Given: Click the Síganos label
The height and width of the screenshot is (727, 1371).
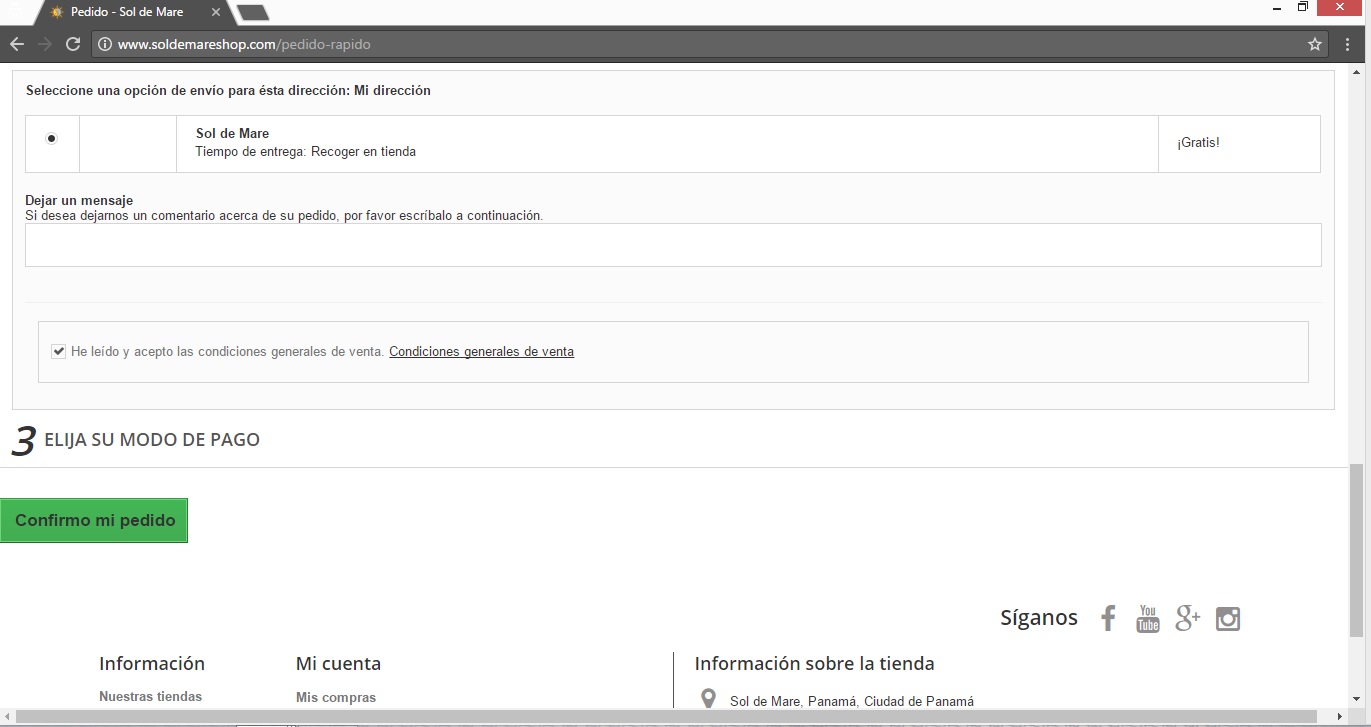Looking at the screenshot, I should click(1039, 618).
